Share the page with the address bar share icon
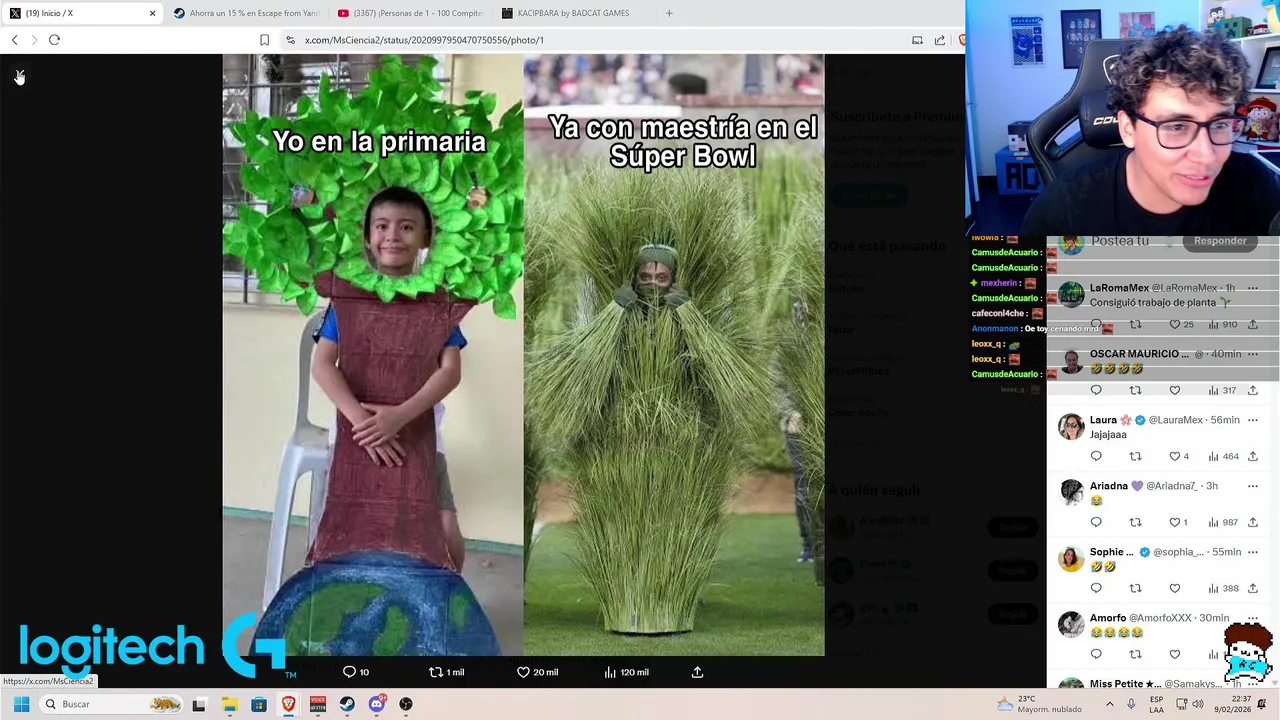Image resolution: width=1280 pixels, height=720 pixels. [x=940, y=40]
